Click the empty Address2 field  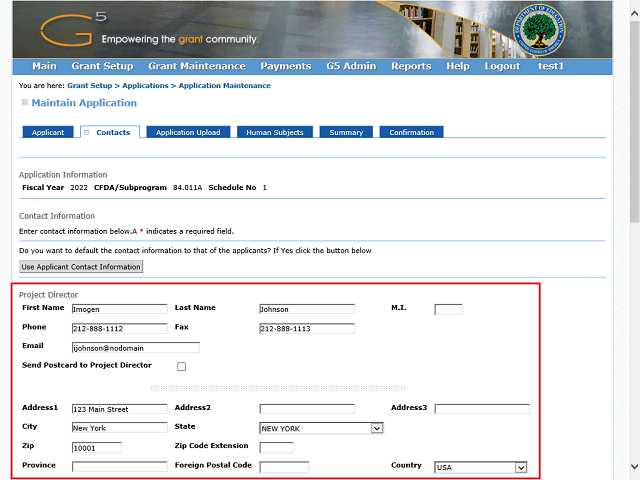[307, 409]
